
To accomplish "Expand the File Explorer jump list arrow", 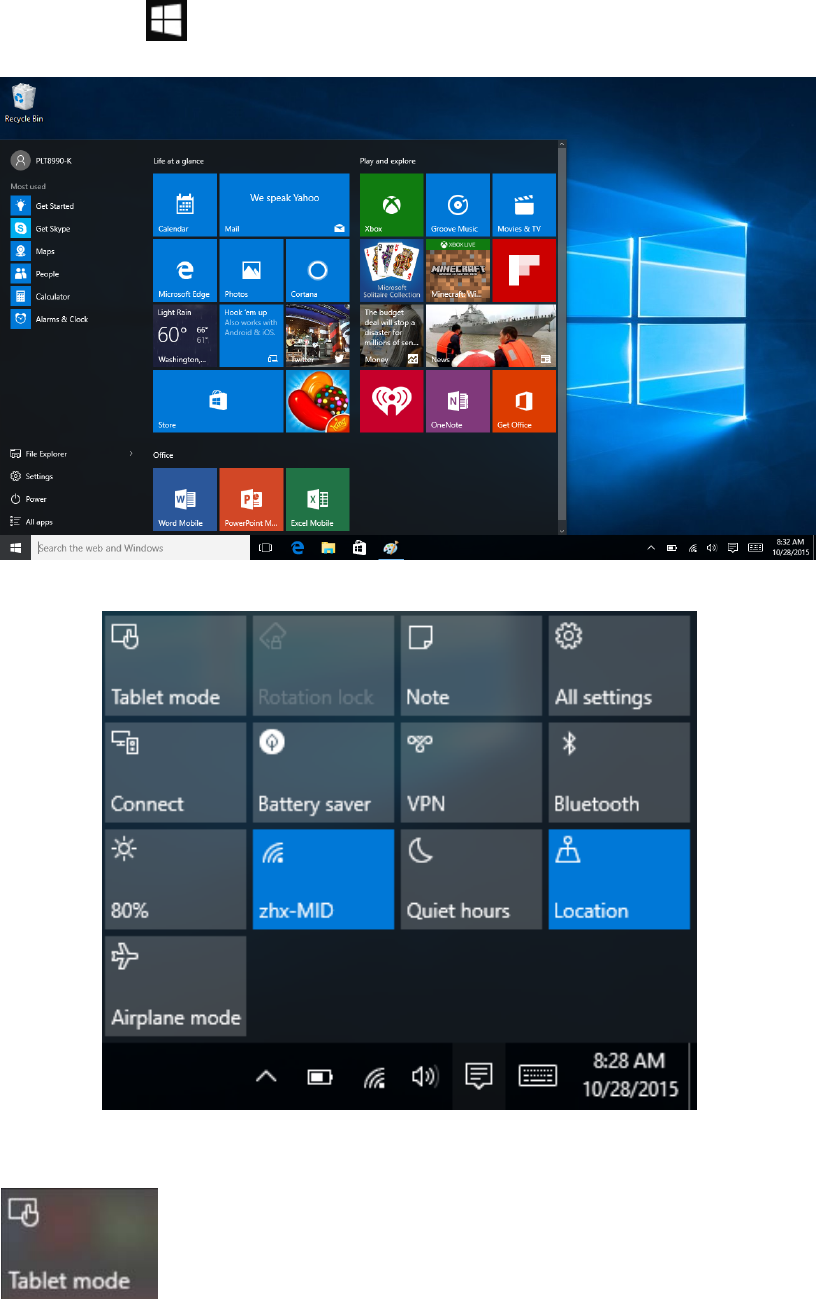I will pos(131,454).
